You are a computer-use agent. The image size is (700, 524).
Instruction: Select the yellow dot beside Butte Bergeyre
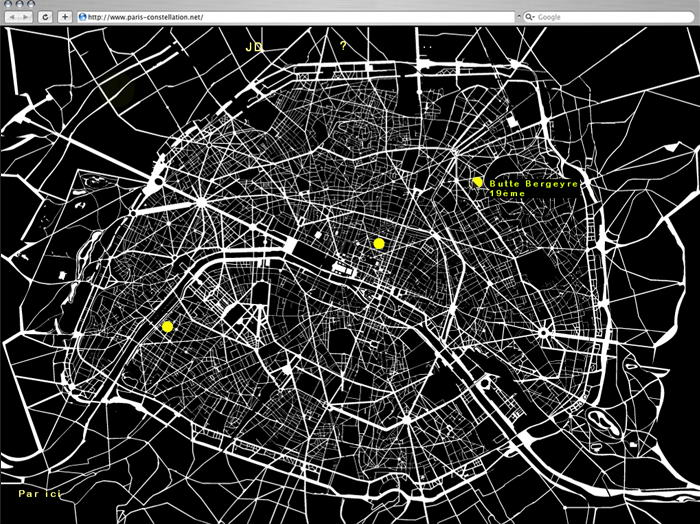[477, 182]
